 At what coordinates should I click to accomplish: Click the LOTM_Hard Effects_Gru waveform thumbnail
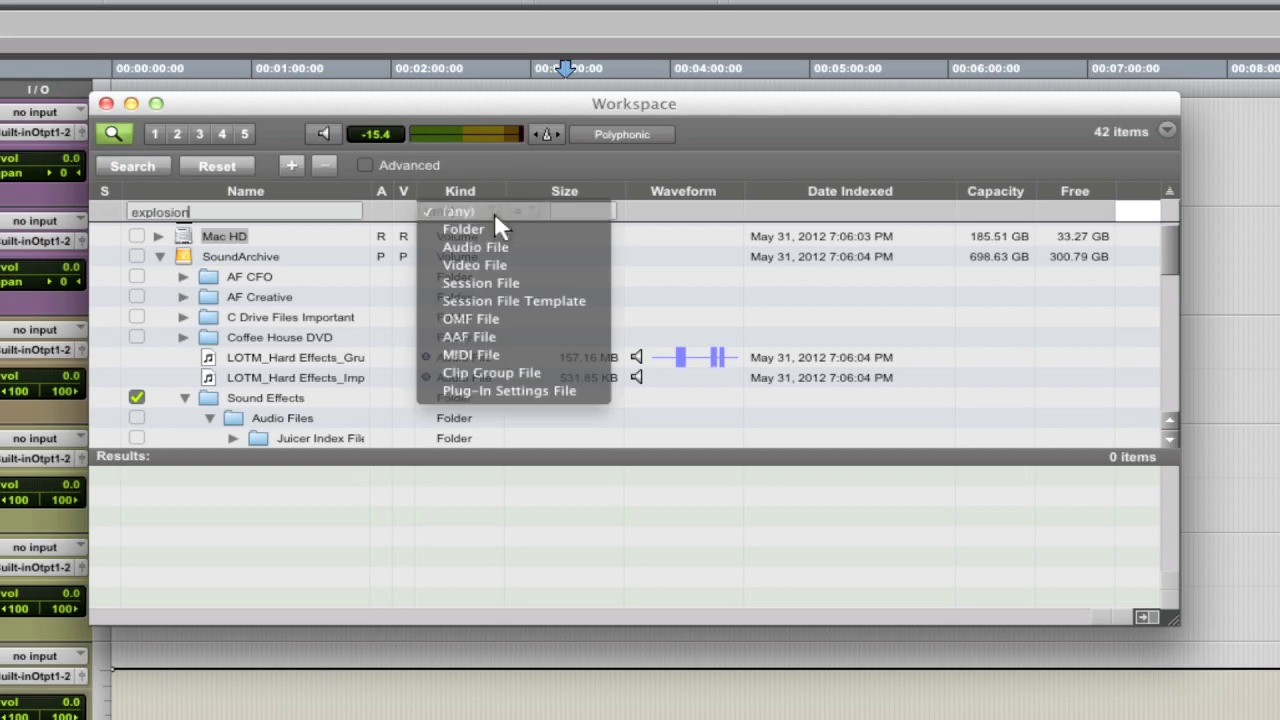695,357
